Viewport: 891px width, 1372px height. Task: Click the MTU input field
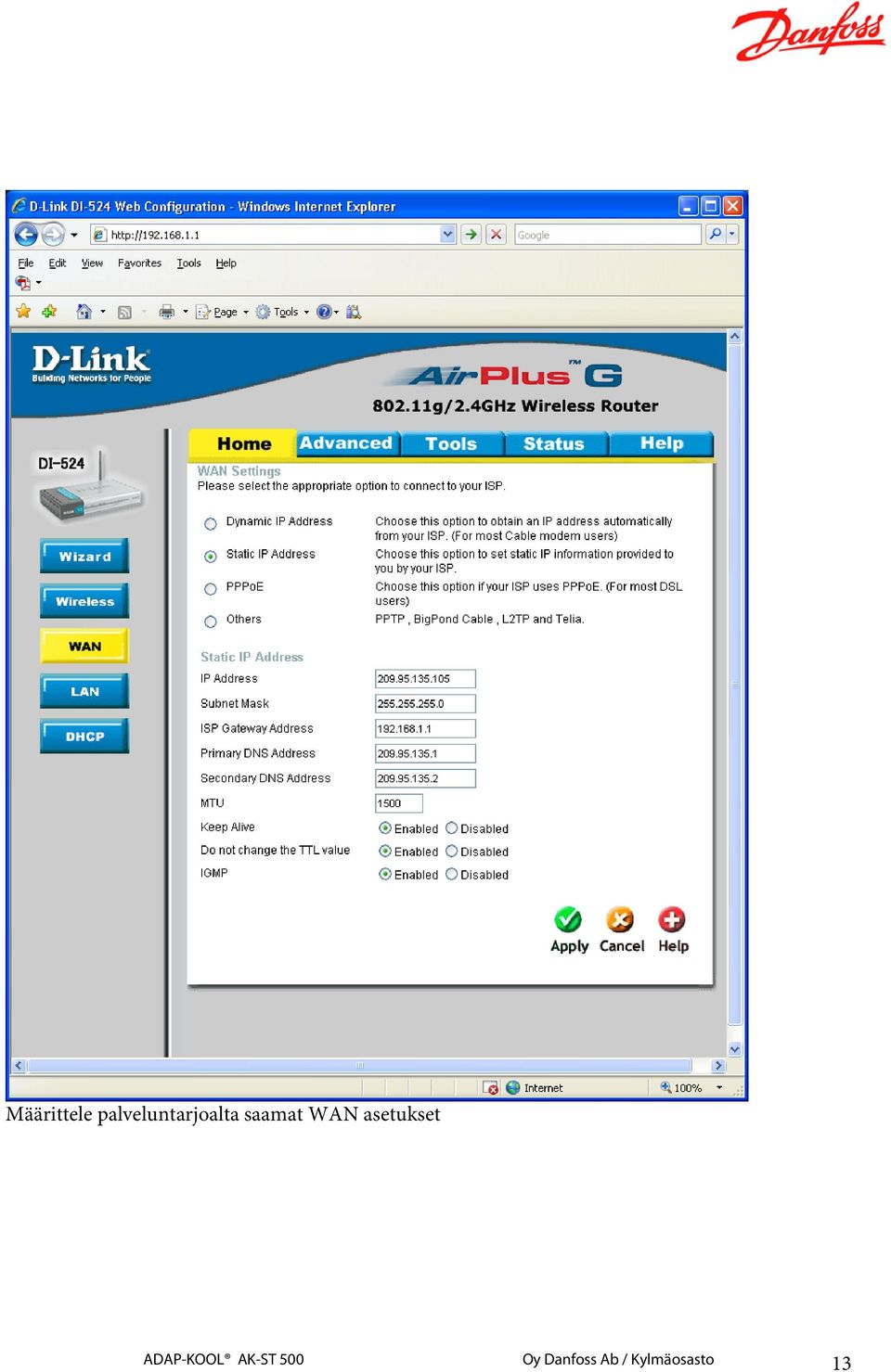click(x=399, y=803)
